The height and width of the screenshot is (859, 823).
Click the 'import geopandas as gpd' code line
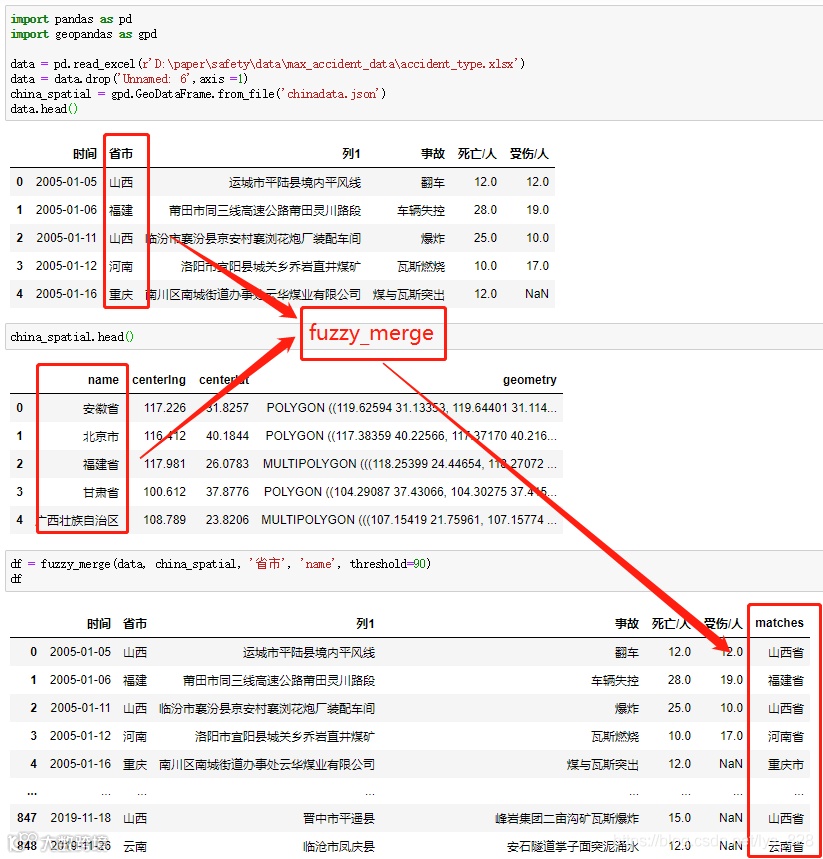83,34
